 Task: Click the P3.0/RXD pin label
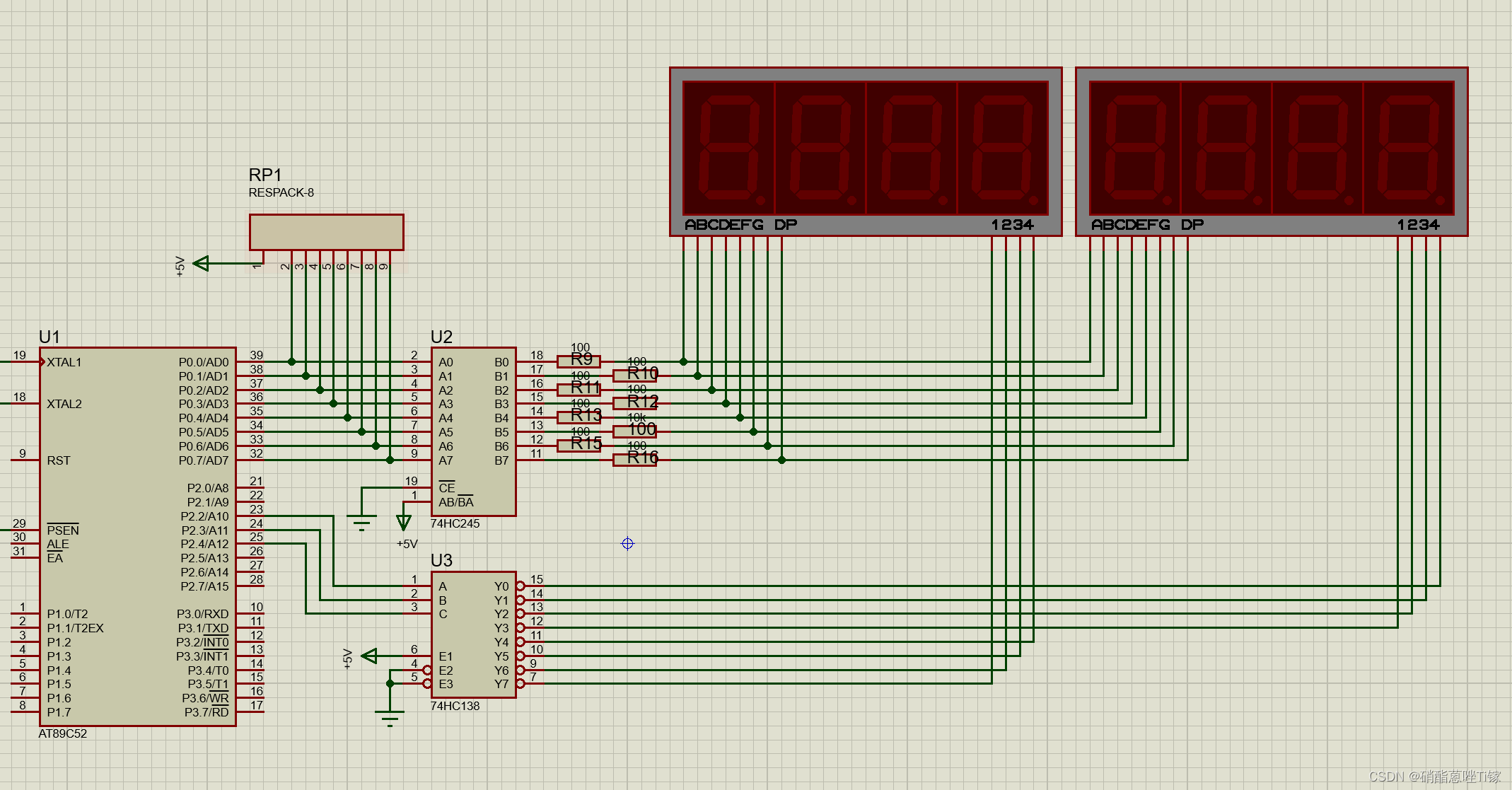click(x=202, y=614)
